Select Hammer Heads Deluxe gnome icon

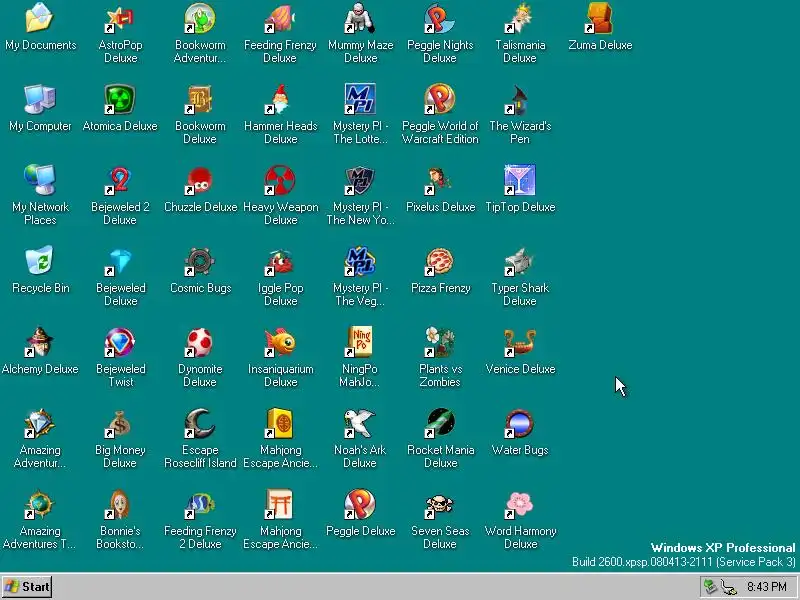(280, 99)
